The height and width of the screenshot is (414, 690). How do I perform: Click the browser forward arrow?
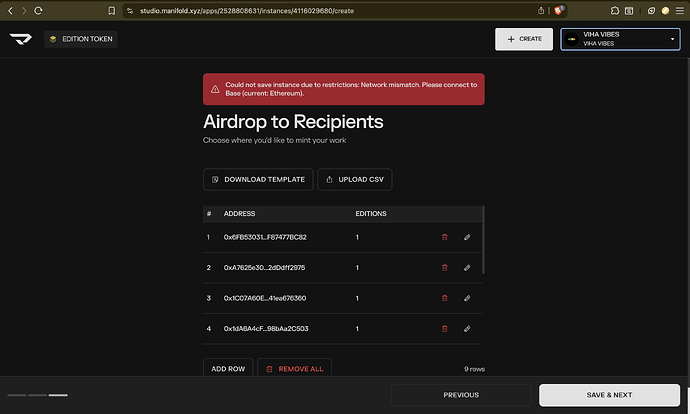click(x=24, y=11)
